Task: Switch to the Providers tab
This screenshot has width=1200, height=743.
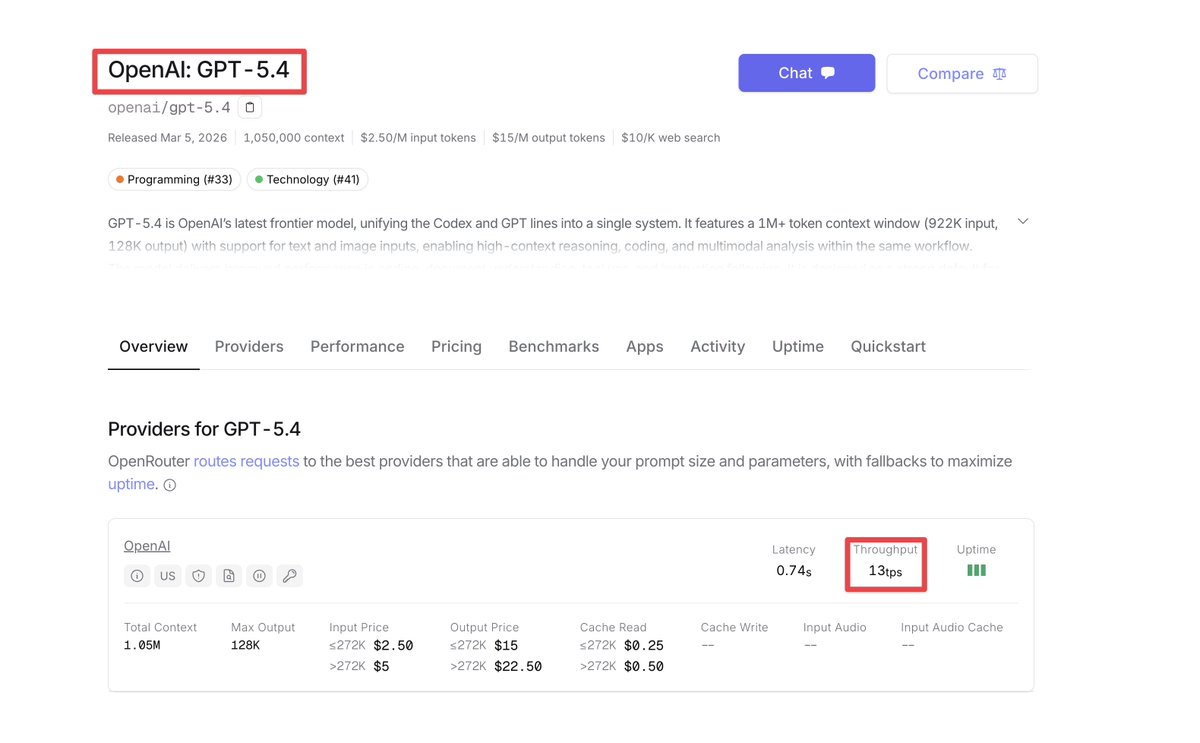Action: pyautogui.click(x=249, y=346)
